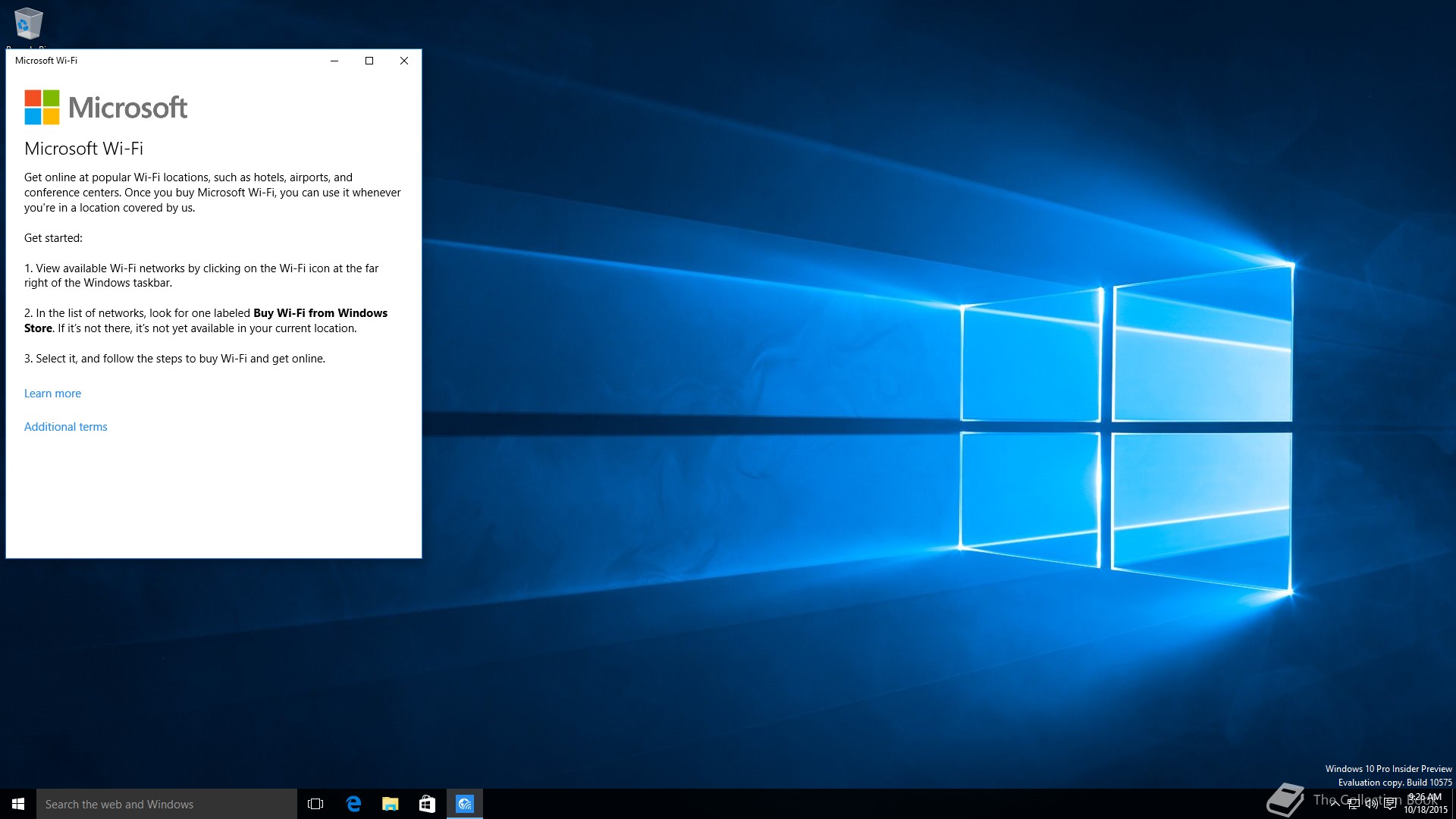Click the 'Microsoft Wi-Fi' heading text

point(83,149)
